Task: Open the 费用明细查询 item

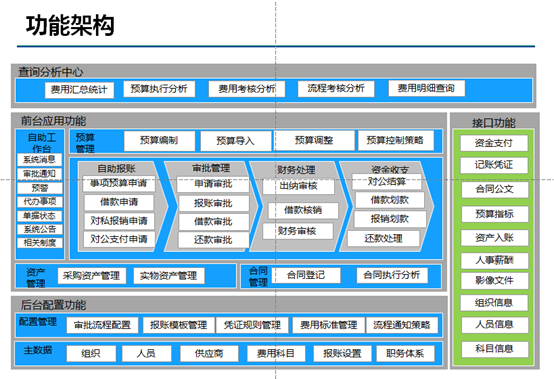Action: click(426, 88)
